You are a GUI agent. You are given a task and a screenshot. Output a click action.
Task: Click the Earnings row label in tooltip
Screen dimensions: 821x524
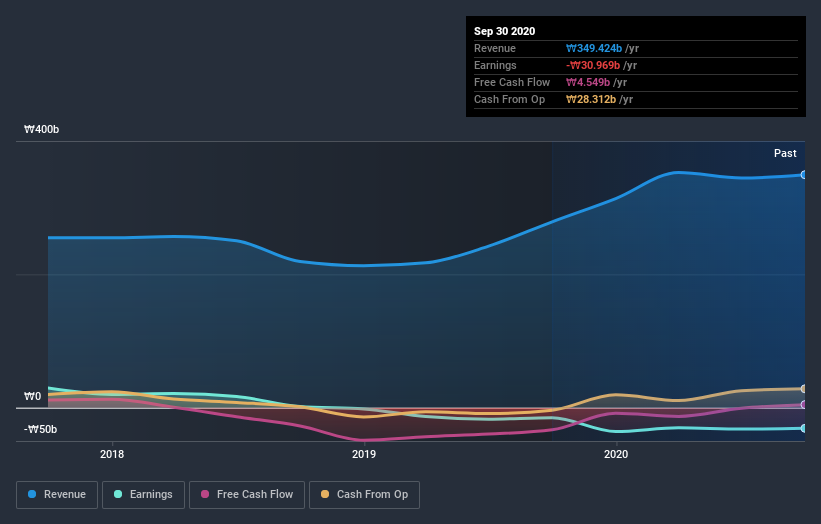pyautogui.click(x=495, y=65)
